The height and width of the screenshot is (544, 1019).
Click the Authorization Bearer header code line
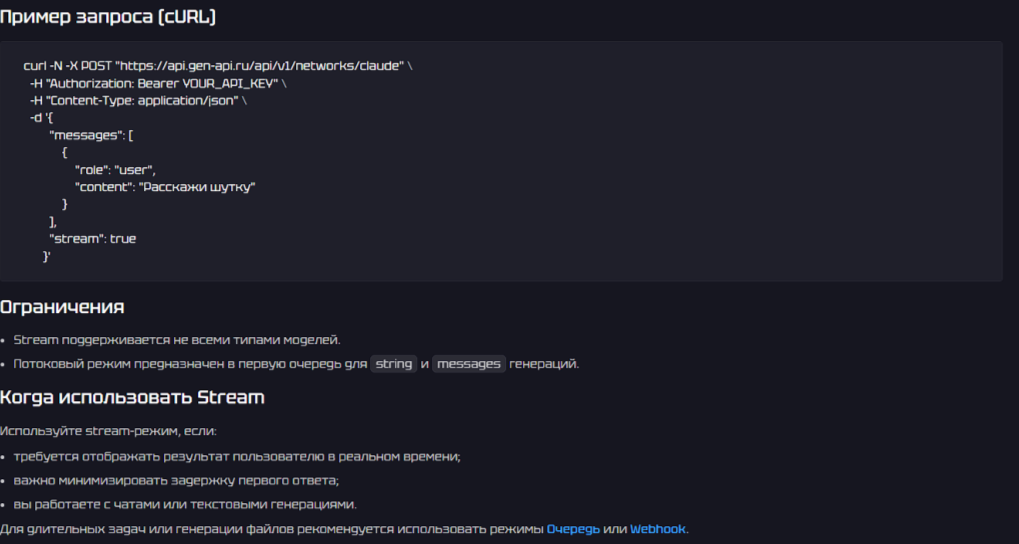pyautogui.click(x=158, y=83)
